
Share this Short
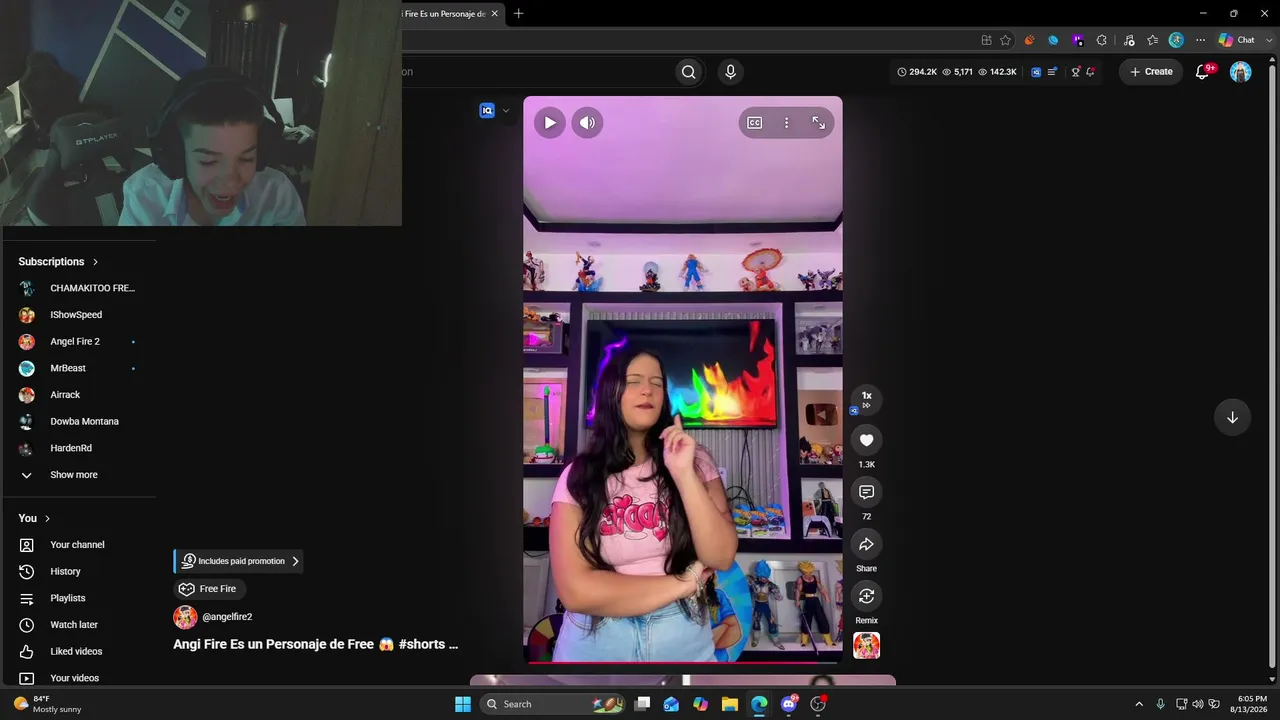point(866,544)
